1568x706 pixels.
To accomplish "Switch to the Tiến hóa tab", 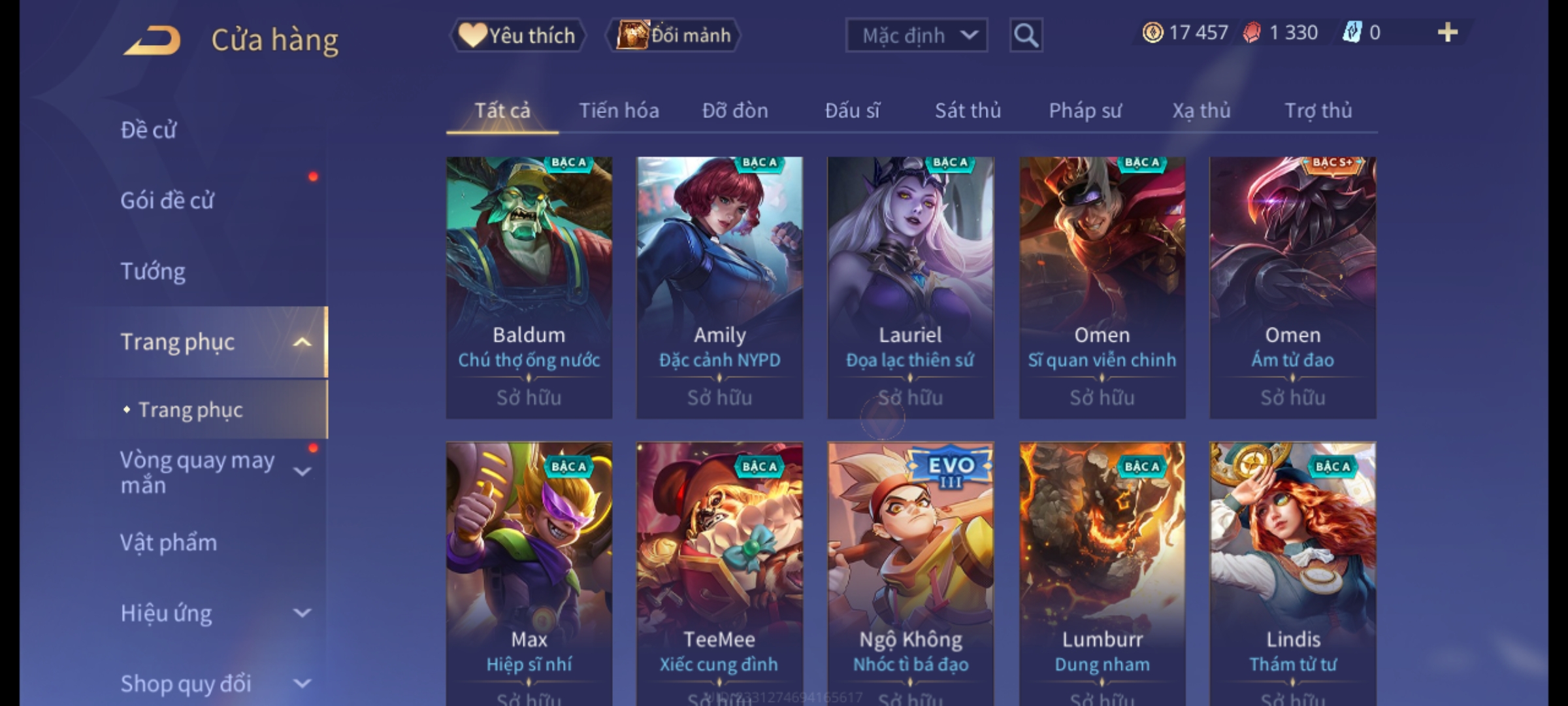I will click(x=619, y=110).
